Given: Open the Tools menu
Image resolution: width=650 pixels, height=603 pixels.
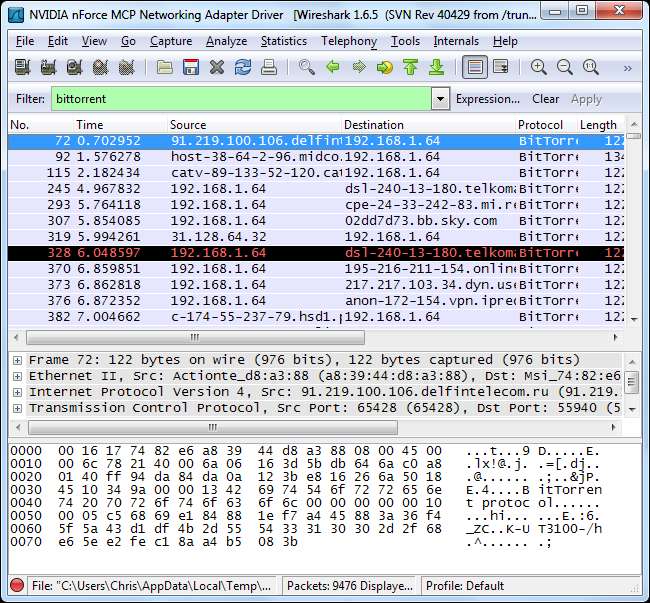Looking at the screenshot, I should 405,41.
